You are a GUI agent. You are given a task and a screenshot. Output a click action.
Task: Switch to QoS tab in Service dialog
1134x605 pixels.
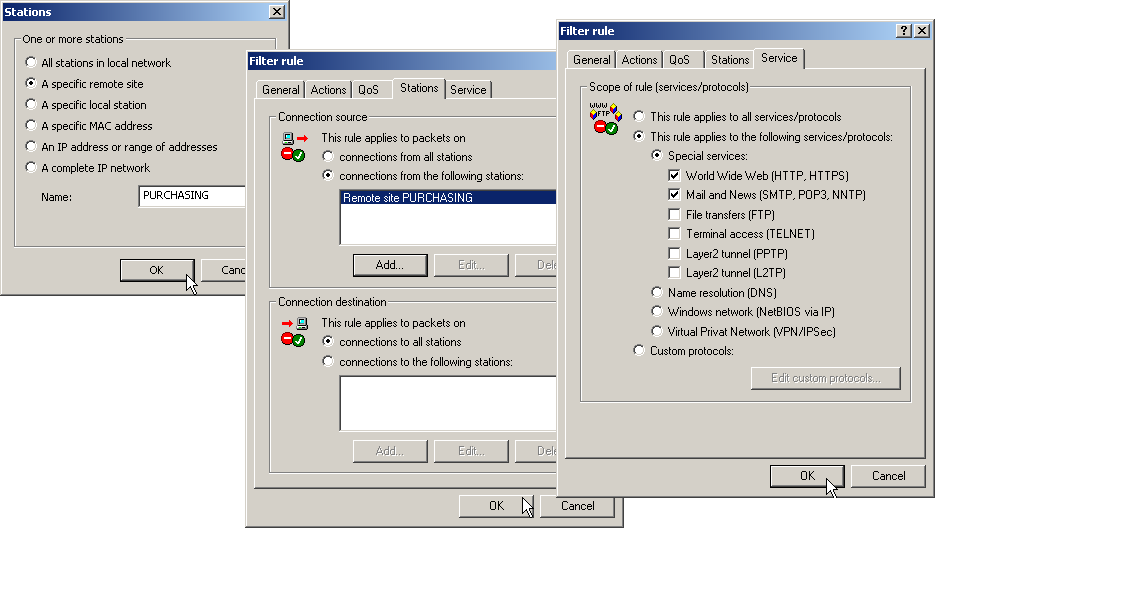point(679,60)
